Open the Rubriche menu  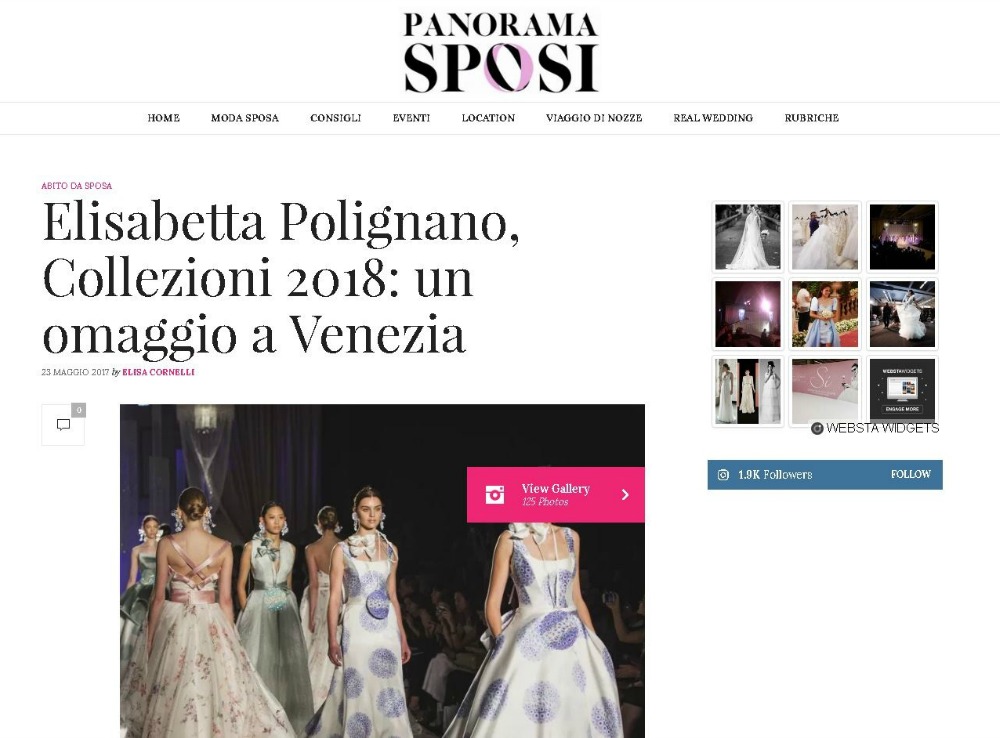811,118
